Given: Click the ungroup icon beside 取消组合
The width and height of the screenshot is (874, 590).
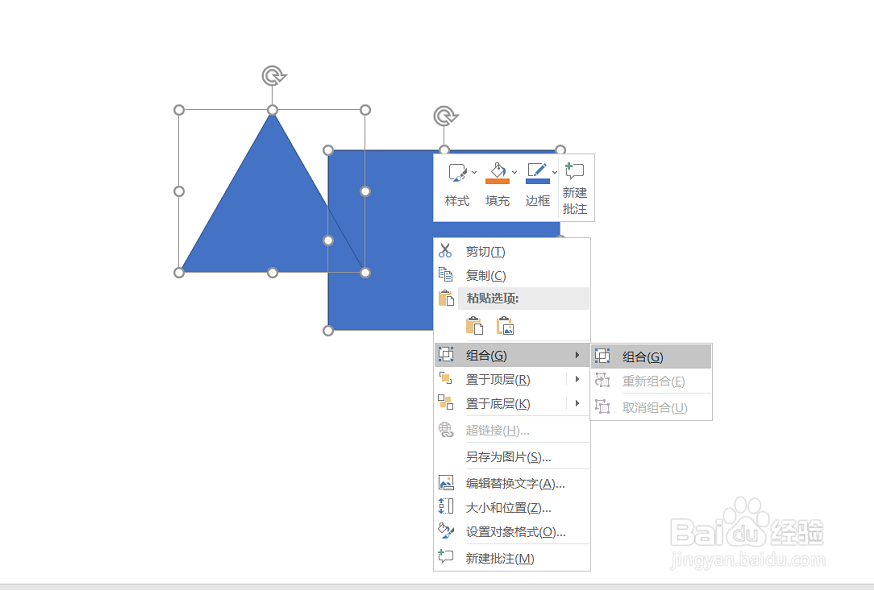Looking at the screenshot, I should (x=602, y=406).
